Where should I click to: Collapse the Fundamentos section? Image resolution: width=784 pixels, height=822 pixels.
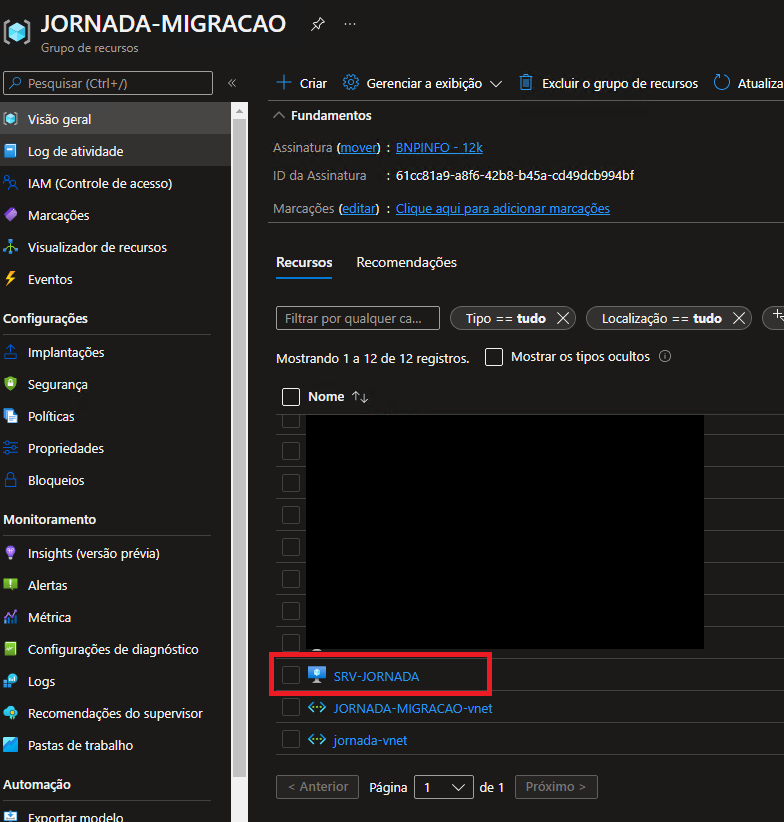(x=279, y=115)
